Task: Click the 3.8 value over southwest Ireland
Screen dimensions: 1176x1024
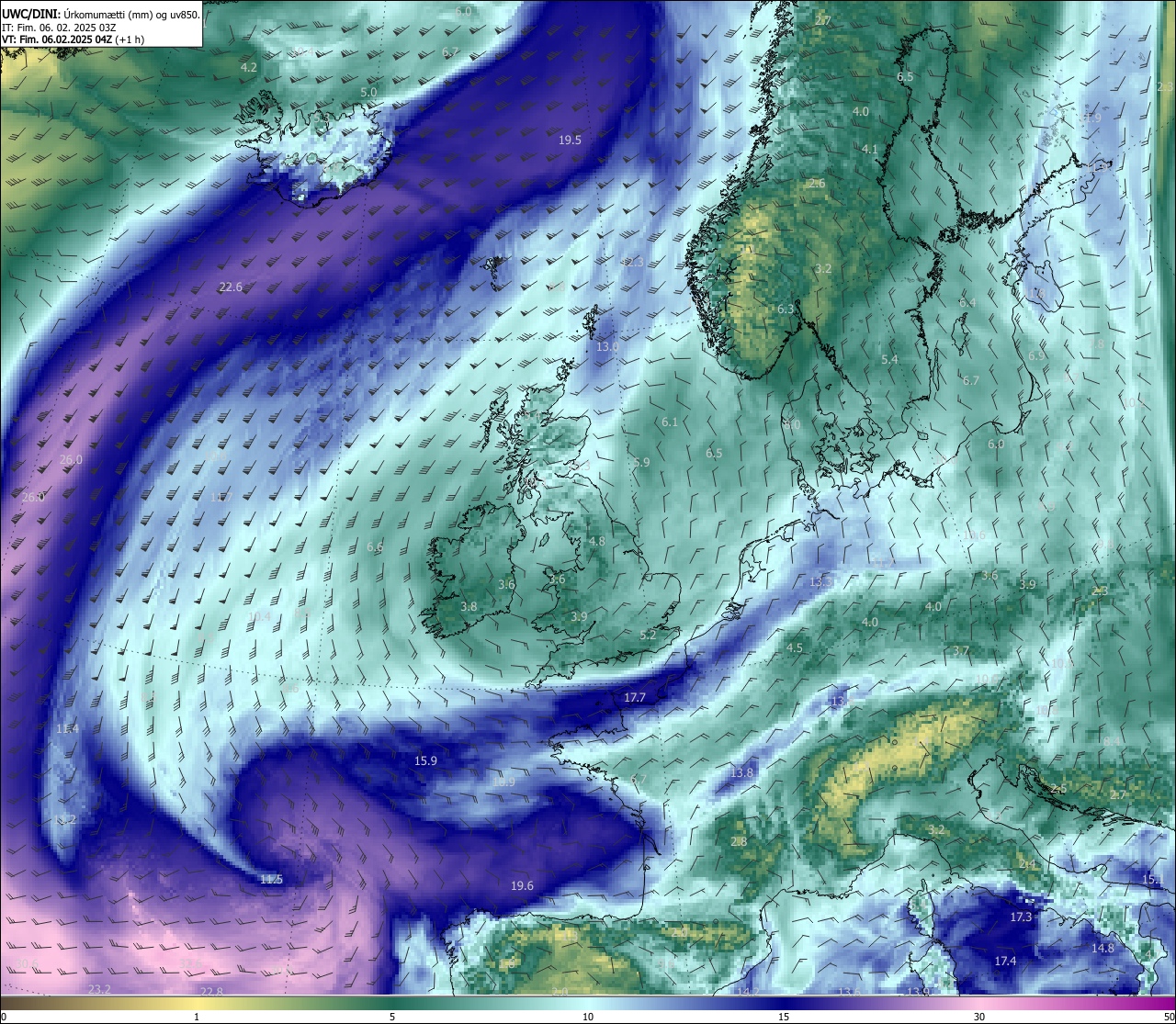Action: [x=469, y=606]
